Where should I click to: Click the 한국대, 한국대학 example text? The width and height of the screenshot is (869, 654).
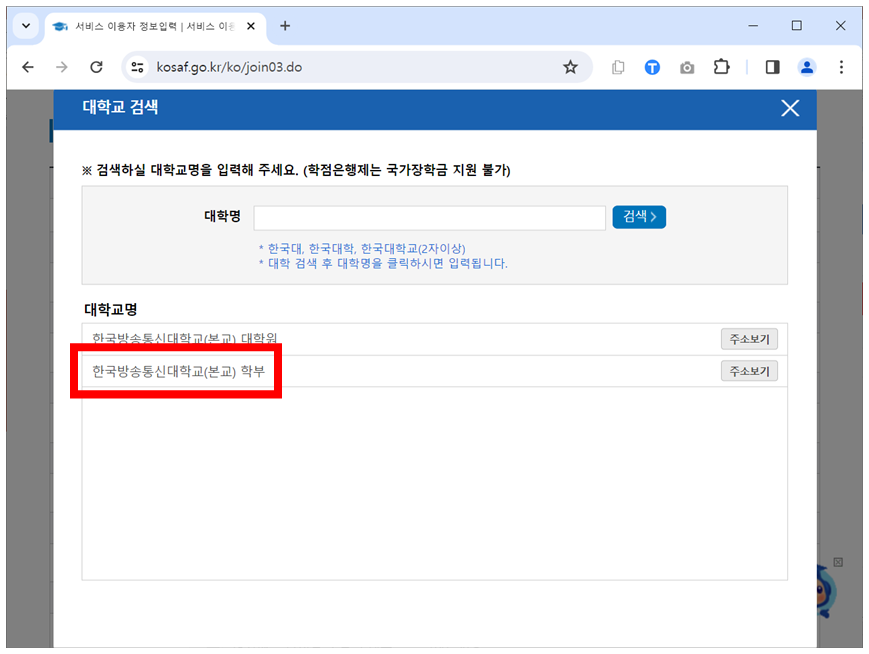coord(362,248)
